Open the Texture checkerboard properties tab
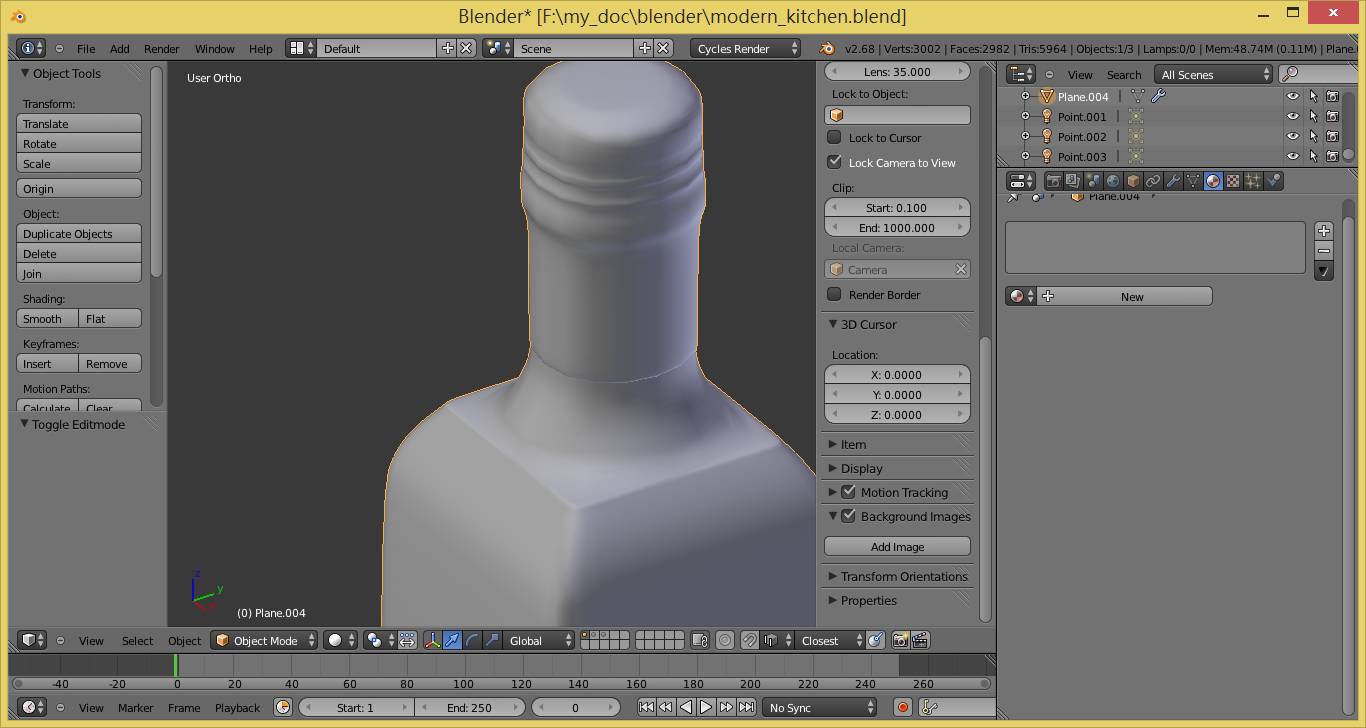Image resolution: width=1366 pixels, height=728 pixels. click(1233, 181)
